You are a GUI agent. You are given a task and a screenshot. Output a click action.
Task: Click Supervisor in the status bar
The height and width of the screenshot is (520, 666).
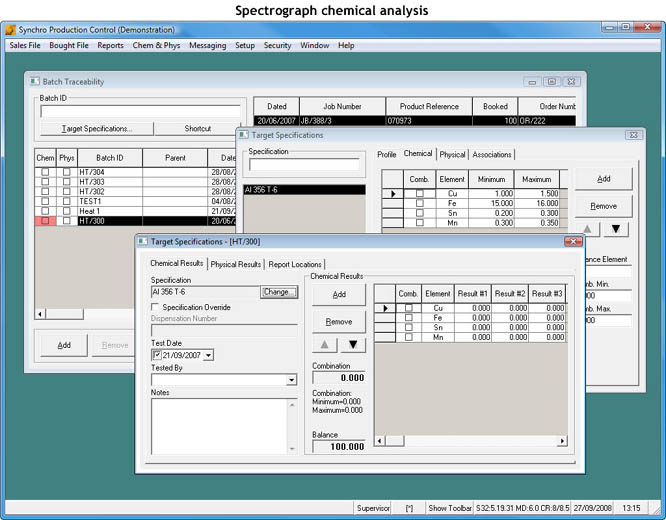point(373,508)
